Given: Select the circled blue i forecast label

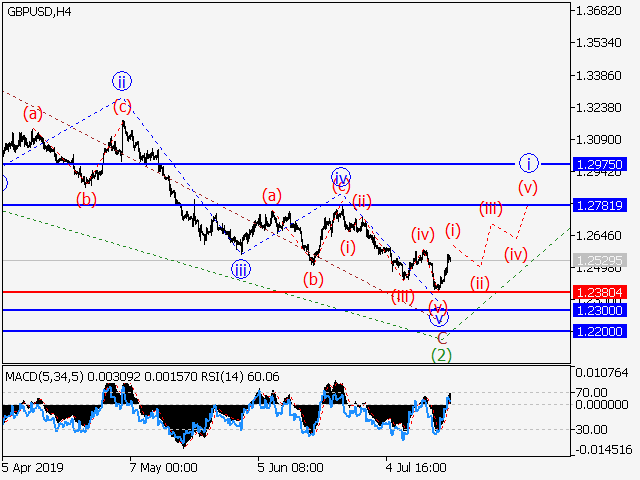Looking at the screenshot, I should click(529, 164).
